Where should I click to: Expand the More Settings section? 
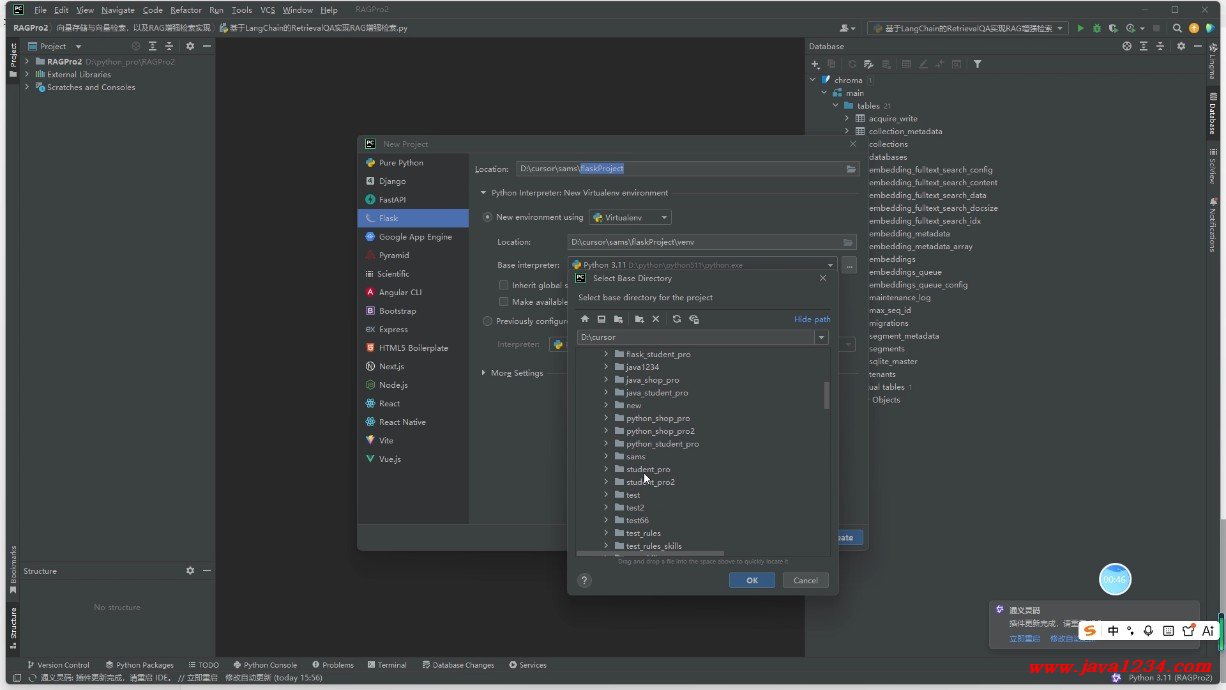pyautogui.click(x=485, y=373)
